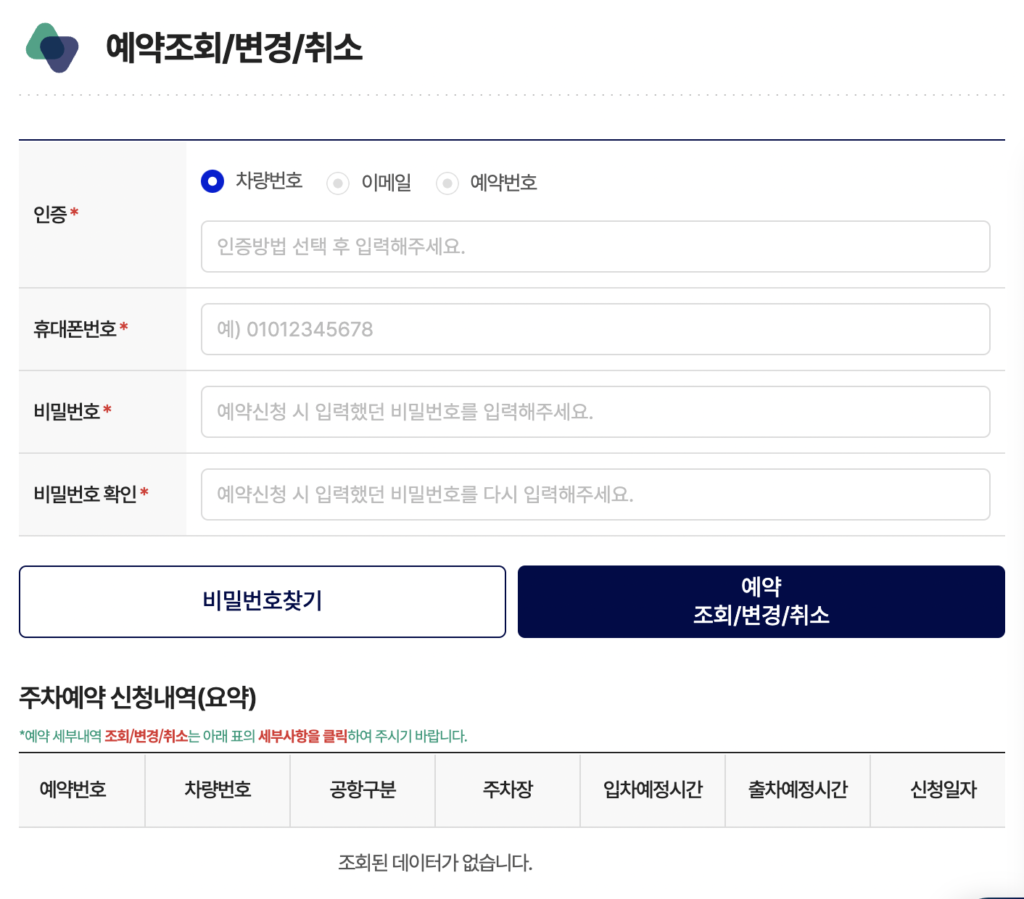Click the 휴대폰번호 field label
This screenshot has height=899, width=1024.
coord(74,329)
